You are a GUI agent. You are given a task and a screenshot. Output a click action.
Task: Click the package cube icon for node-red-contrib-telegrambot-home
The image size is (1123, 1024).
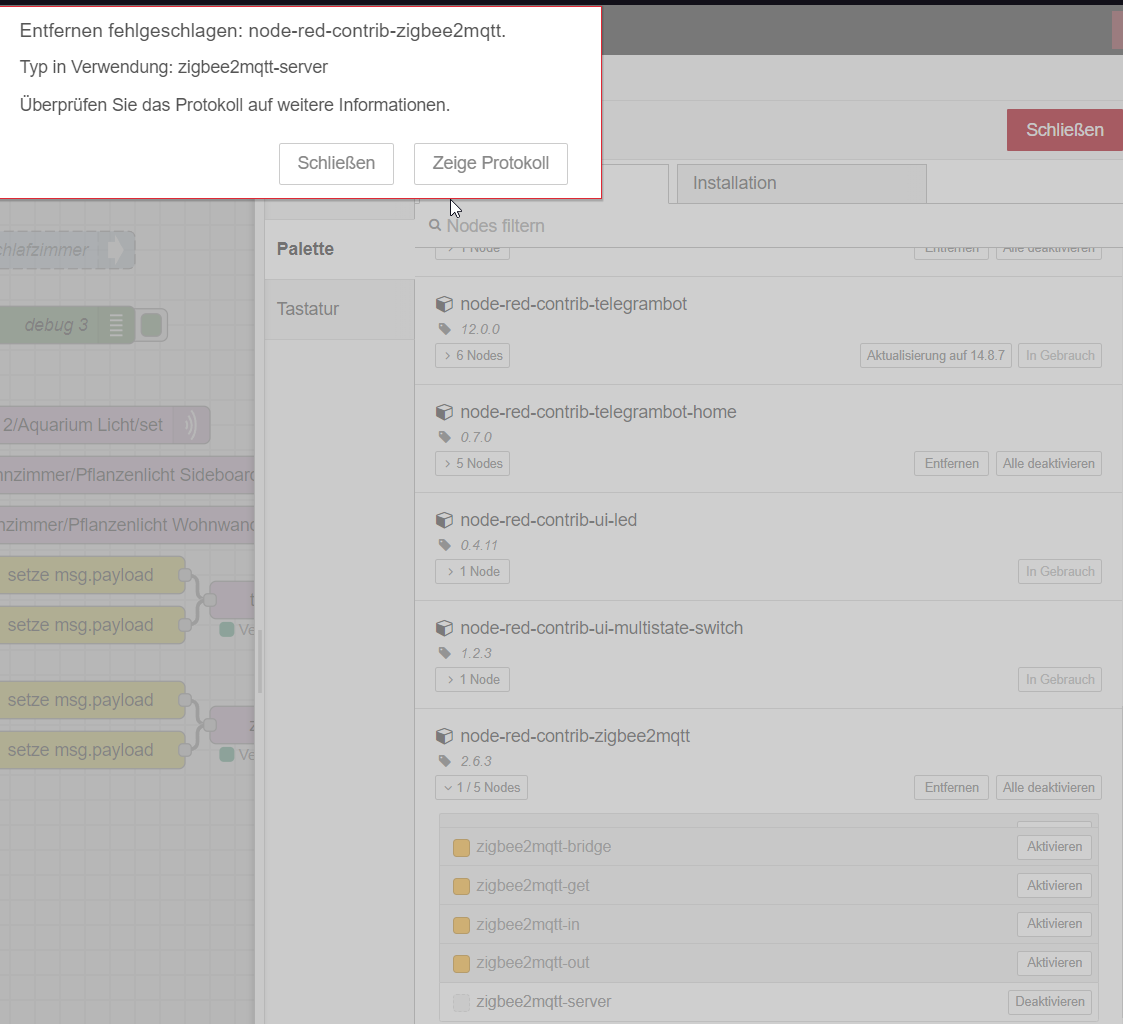pyautogui.click(x=444, y=412)
